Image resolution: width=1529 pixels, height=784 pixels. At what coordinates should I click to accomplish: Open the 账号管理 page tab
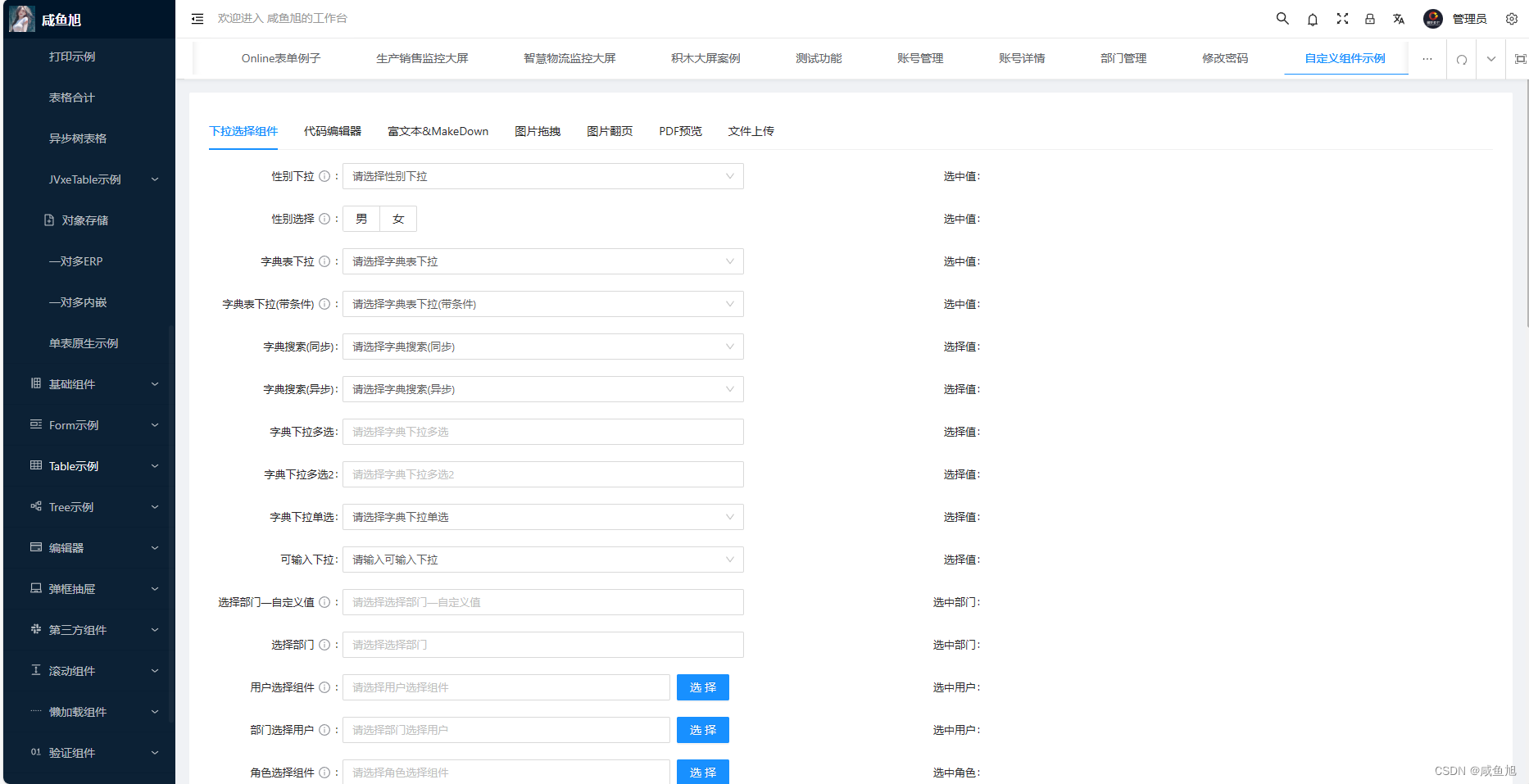920,59
